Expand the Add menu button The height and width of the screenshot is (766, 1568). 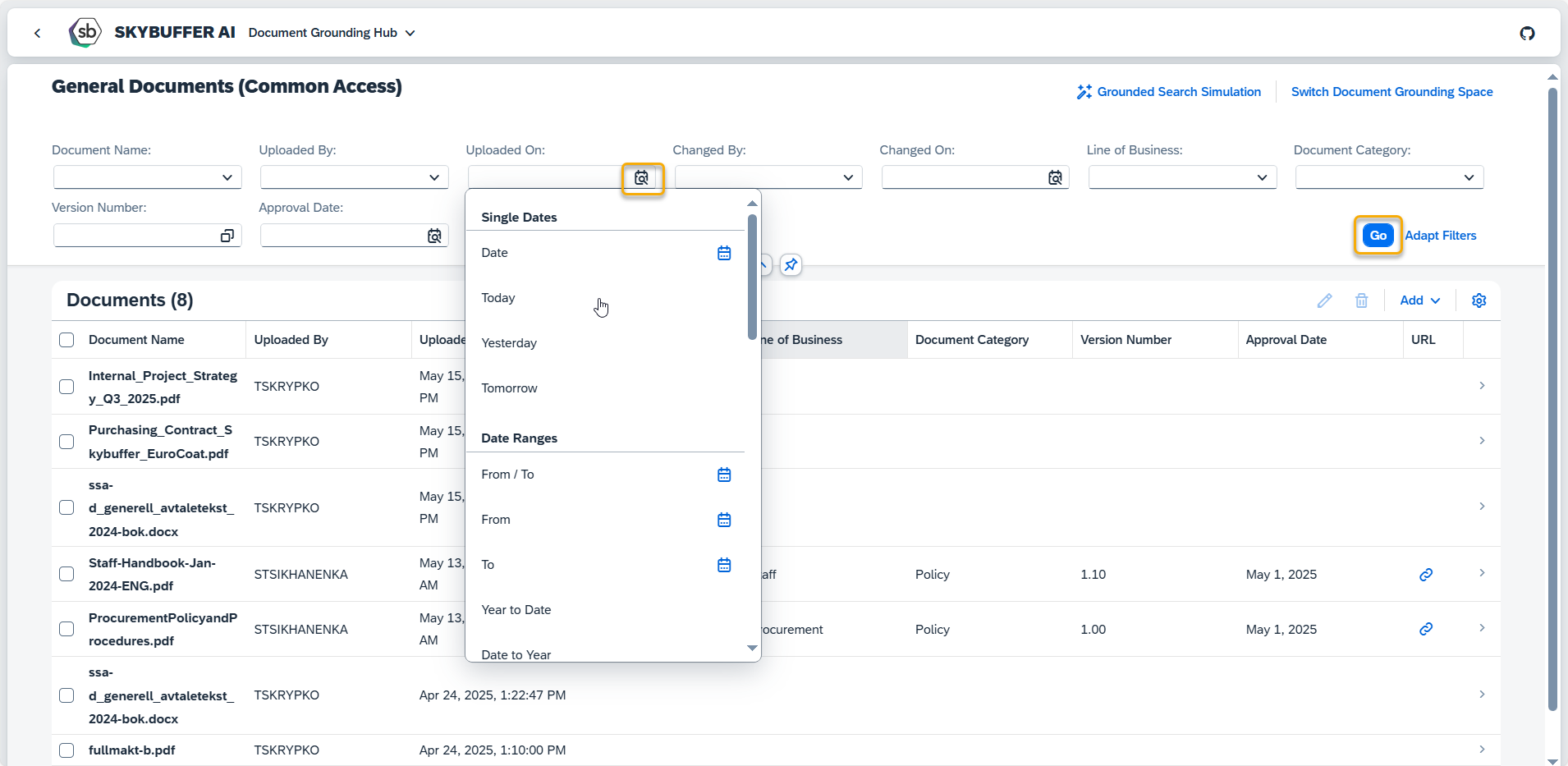click(1420, 300)
